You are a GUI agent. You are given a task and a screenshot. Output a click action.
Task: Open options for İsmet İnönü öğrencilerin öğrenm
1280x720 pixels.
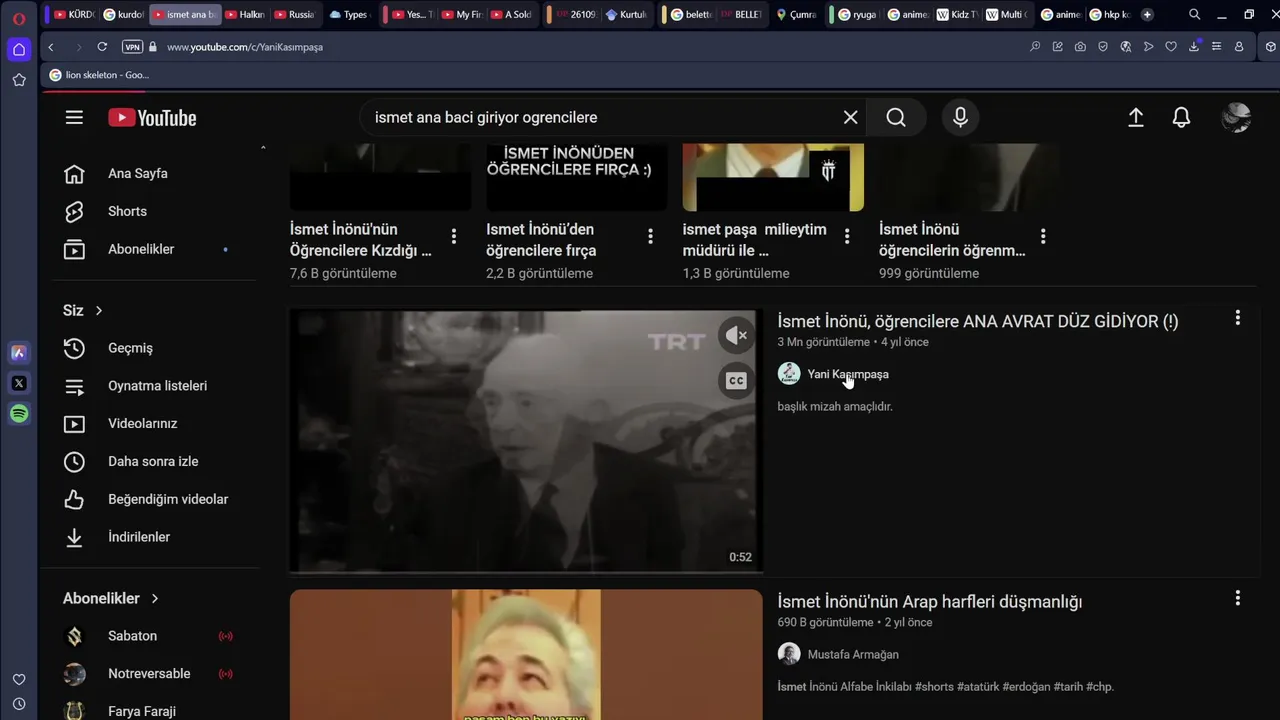tap(1043, 237)
